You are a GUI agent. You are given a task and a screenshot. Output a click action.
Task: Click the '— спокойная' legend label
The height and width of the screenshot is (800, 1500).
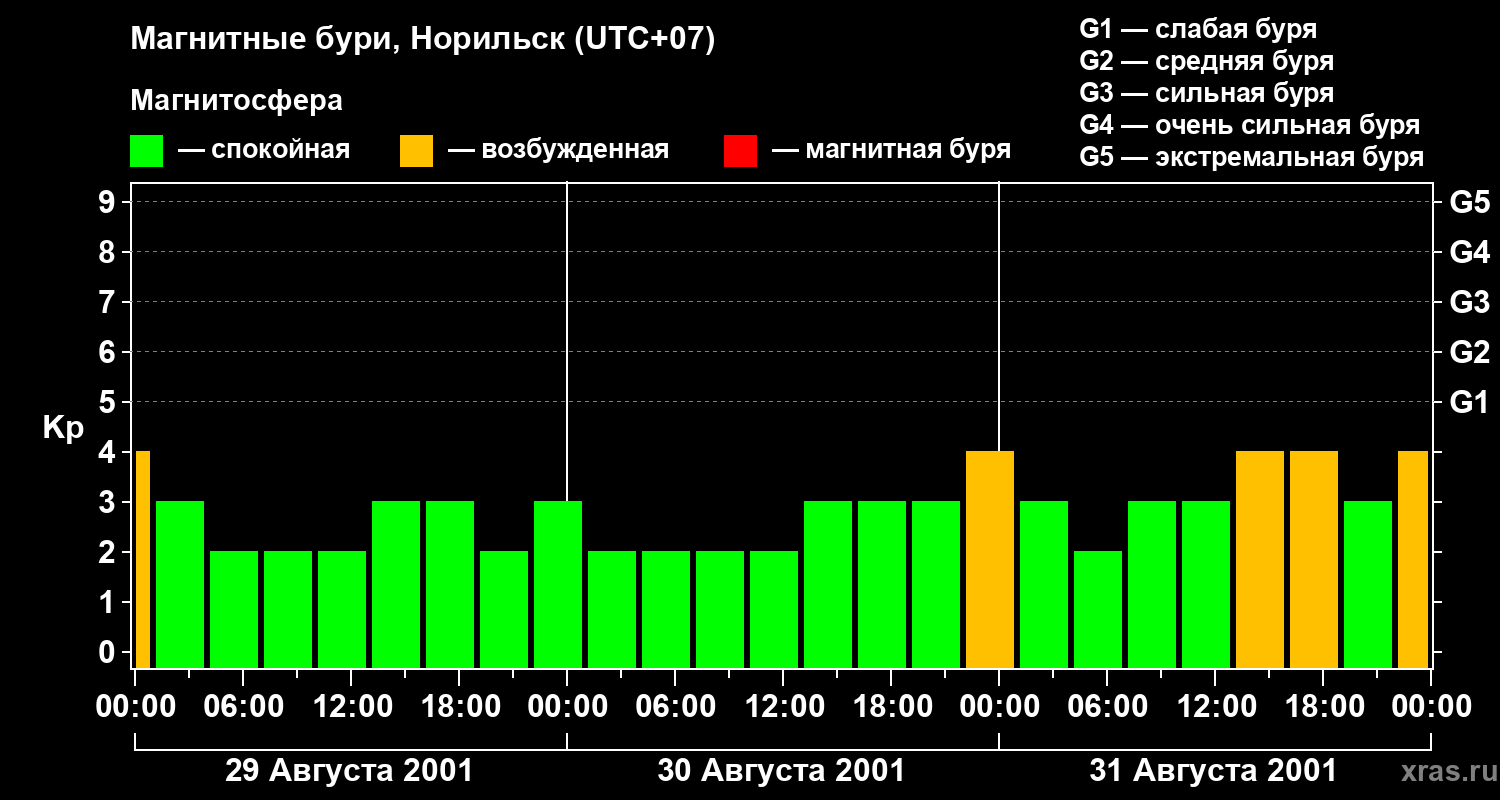[264, 150]
